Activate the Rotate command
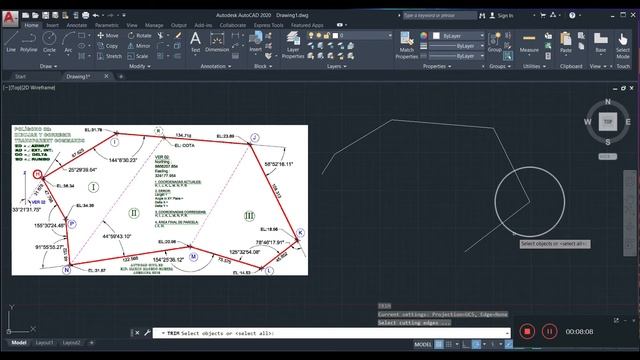640x360 pixels. (140, 36)
